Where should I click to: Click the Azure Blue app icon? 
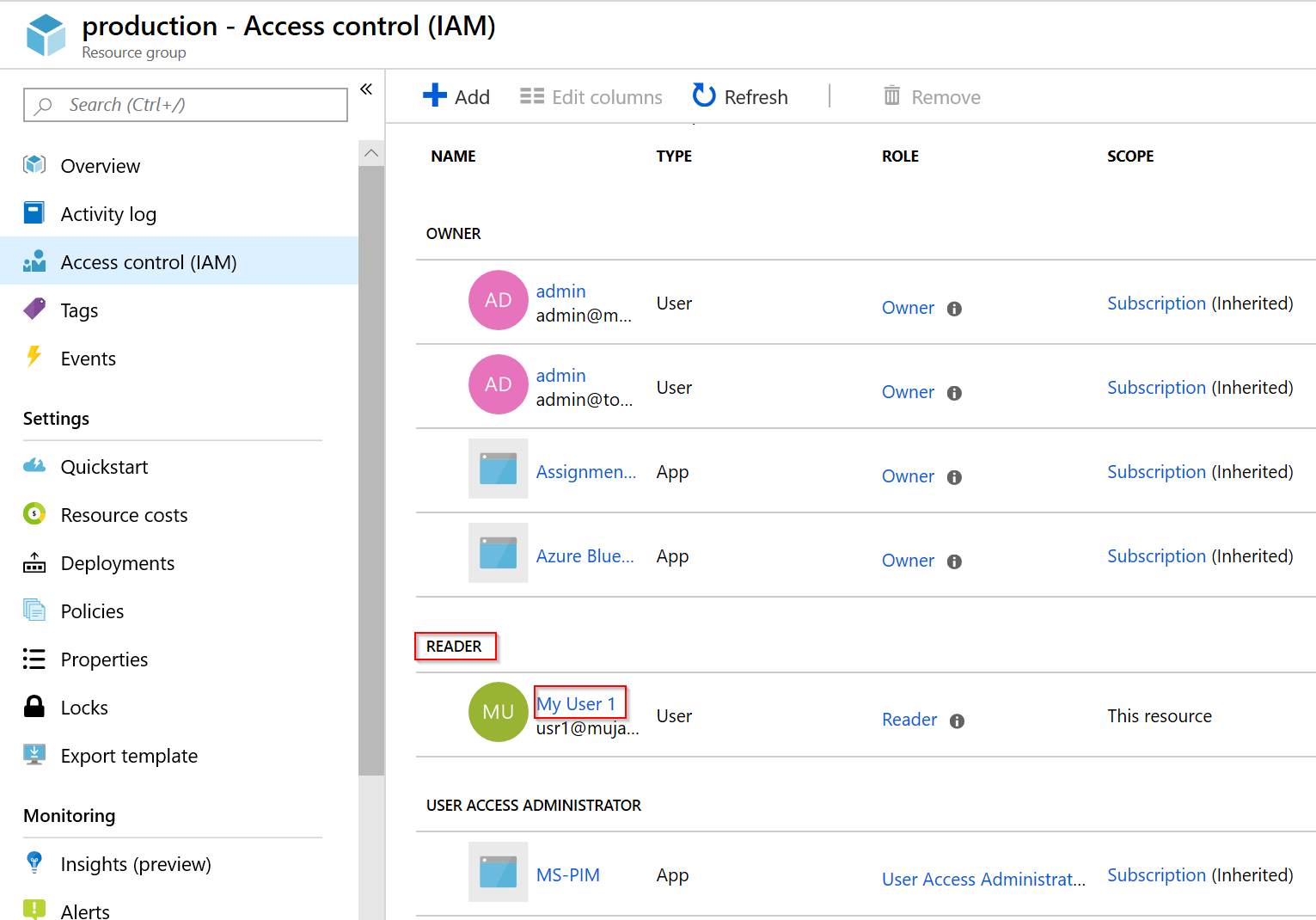[499, 553]
